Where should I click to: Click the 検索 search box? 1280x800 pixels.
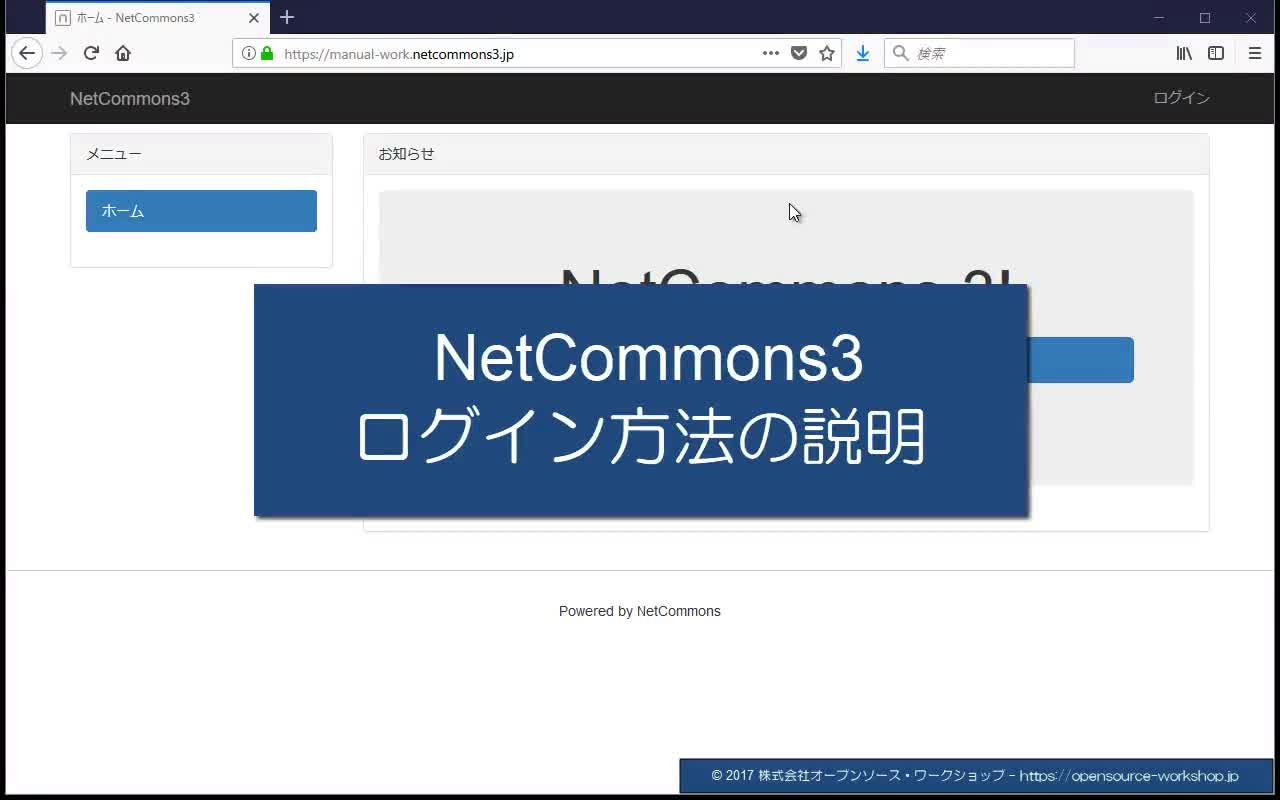979,53
